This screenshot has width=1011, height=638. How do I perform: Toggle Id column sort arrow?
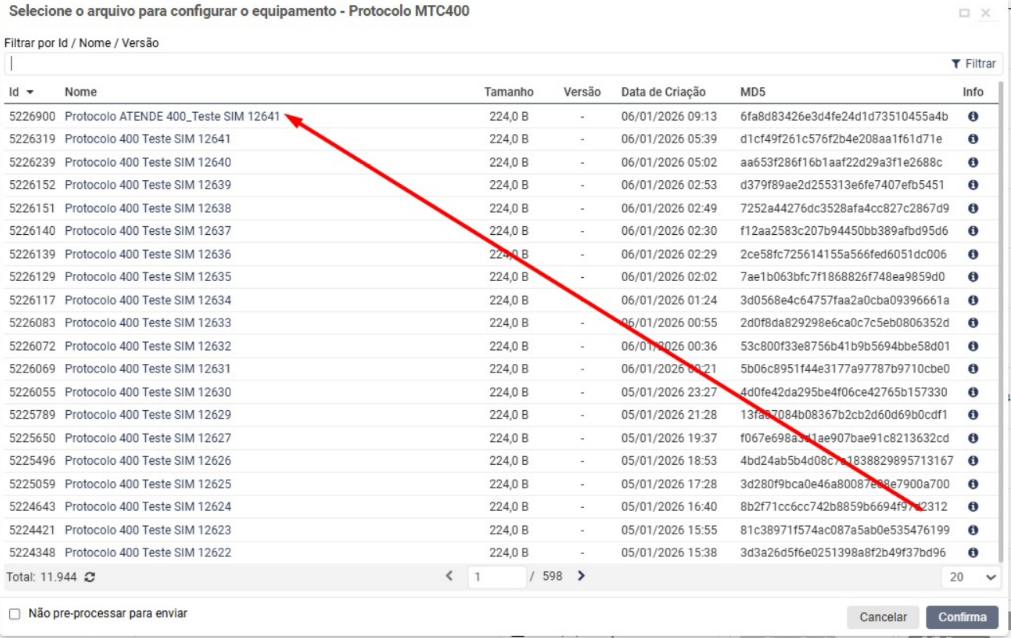click(x=29, y=92)
